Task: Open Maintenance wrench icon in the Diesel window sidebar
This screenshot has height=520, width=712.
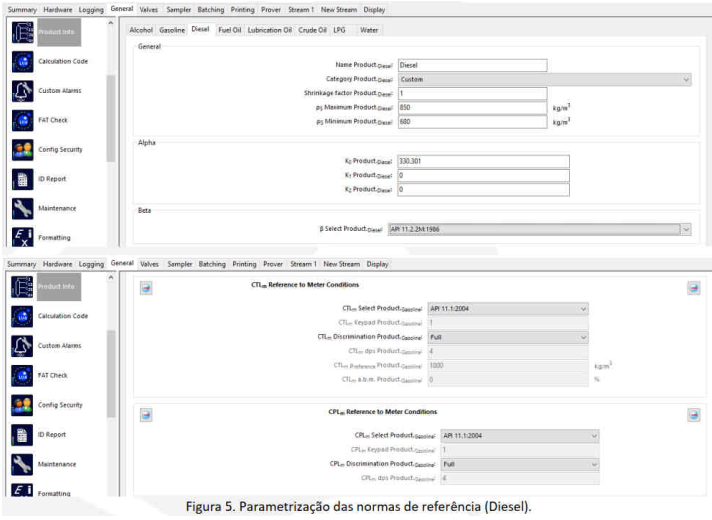Action: click(x=23, y=209)
